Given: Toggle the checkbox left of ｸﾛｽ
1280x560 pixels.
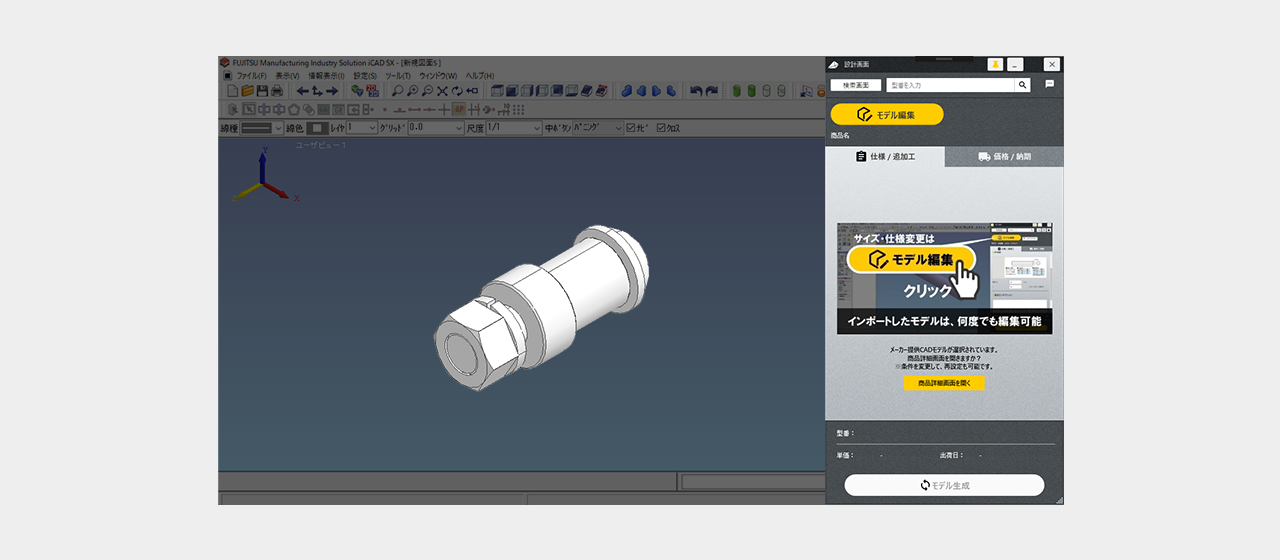Looking at the screenshot, I should click(x=631, y=128).
